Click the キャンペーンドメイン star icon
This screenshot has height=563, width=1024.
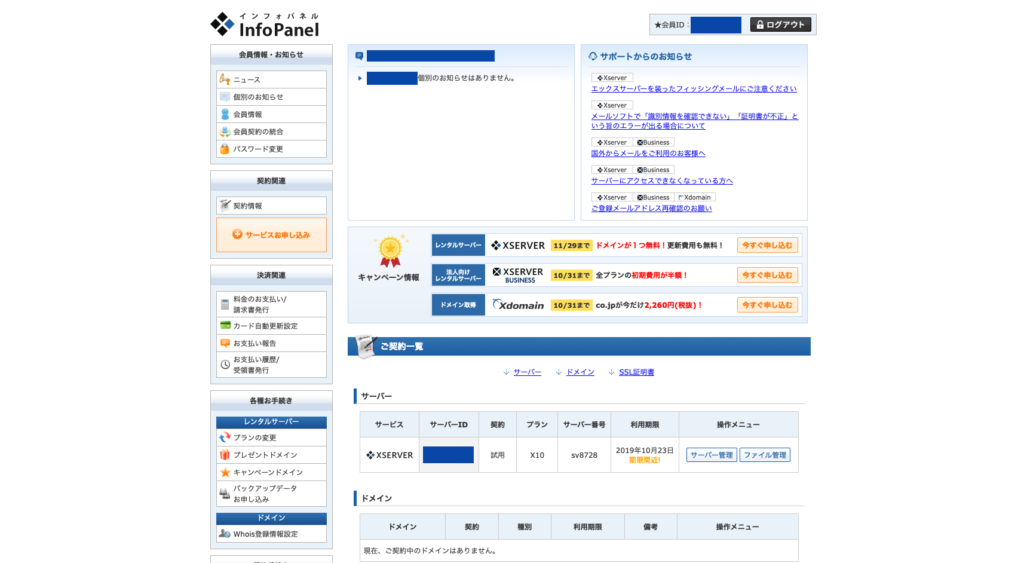click(x=225, y=472)
